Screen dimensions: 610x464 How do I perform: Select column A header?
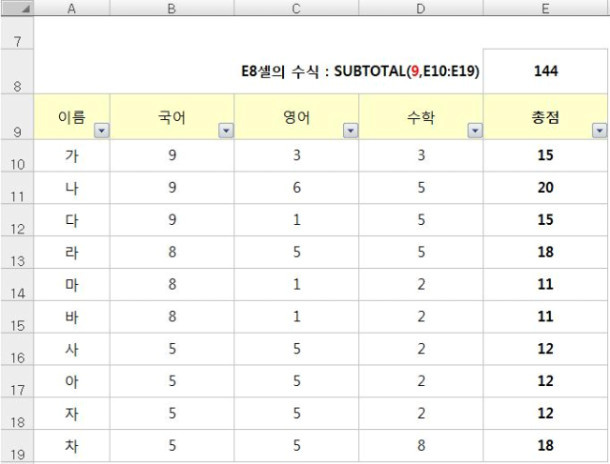click(72, 8)
